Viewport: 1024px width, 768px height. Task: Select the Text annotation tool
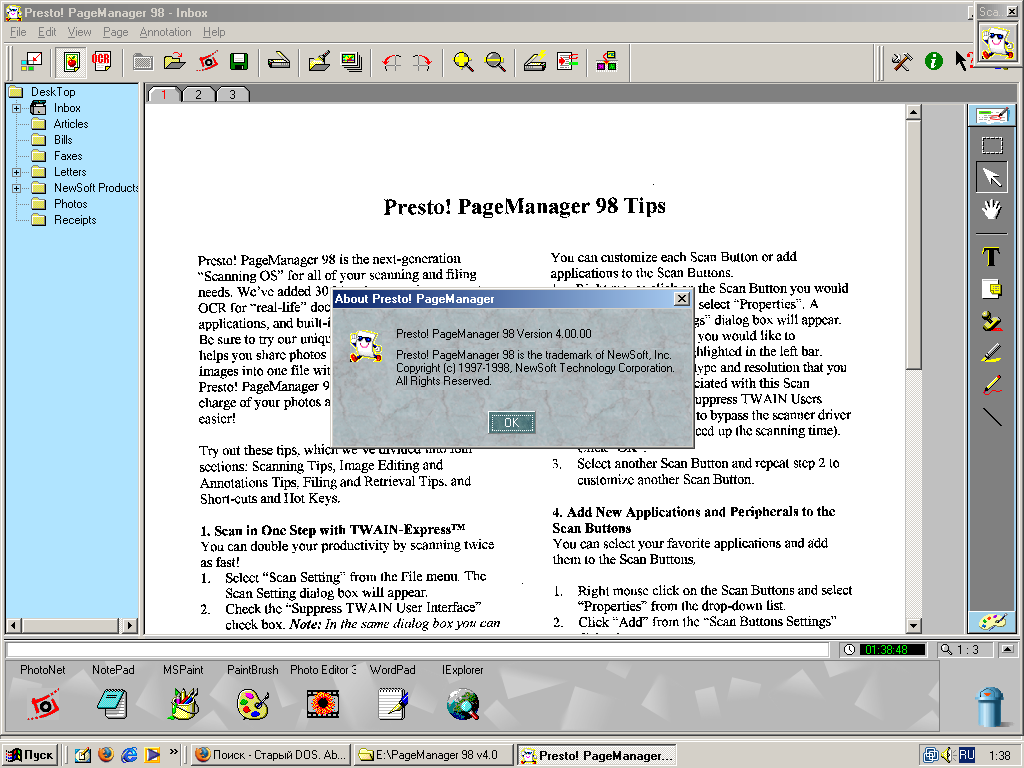pos(991,257)
